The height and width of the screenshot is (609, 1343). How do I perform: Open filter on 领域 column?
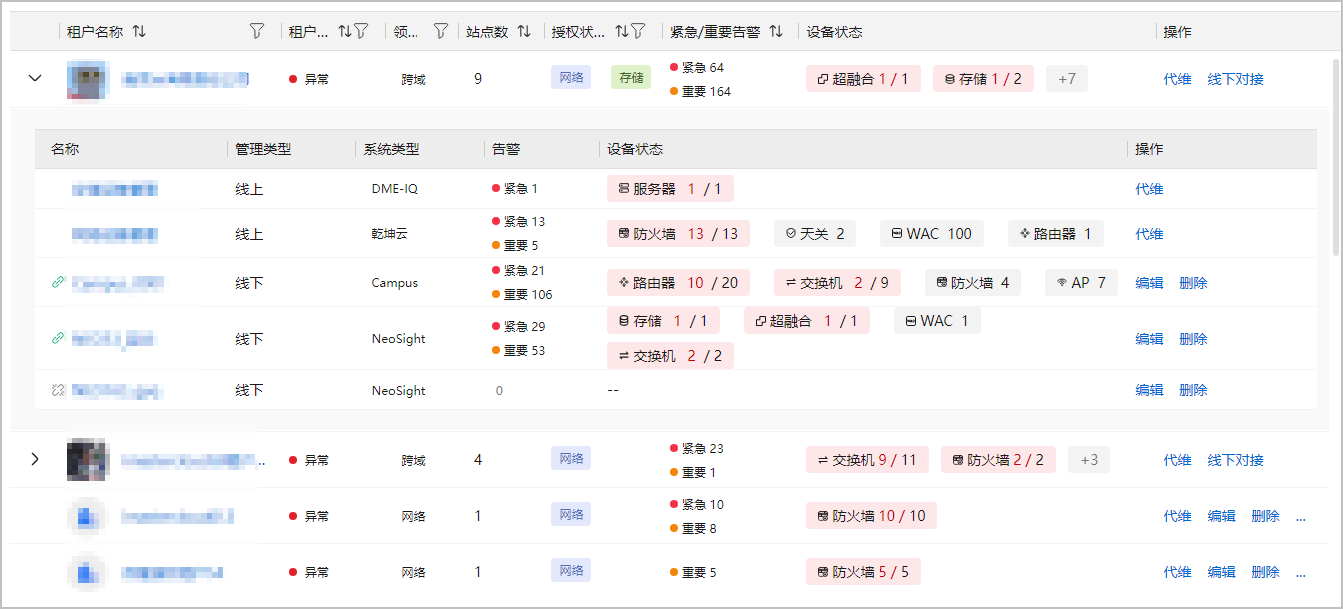[x=440, y=32]
